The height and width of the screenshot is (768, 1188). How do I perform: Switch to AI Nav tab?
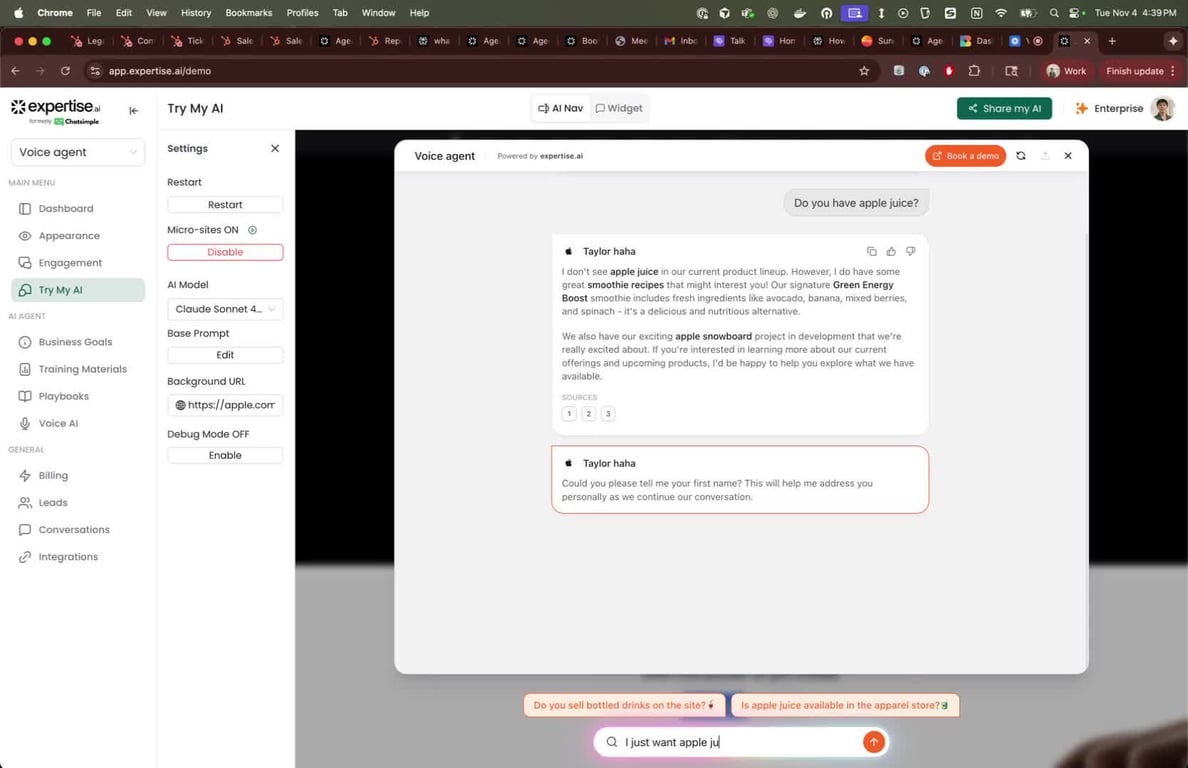[x=561, y=108]
